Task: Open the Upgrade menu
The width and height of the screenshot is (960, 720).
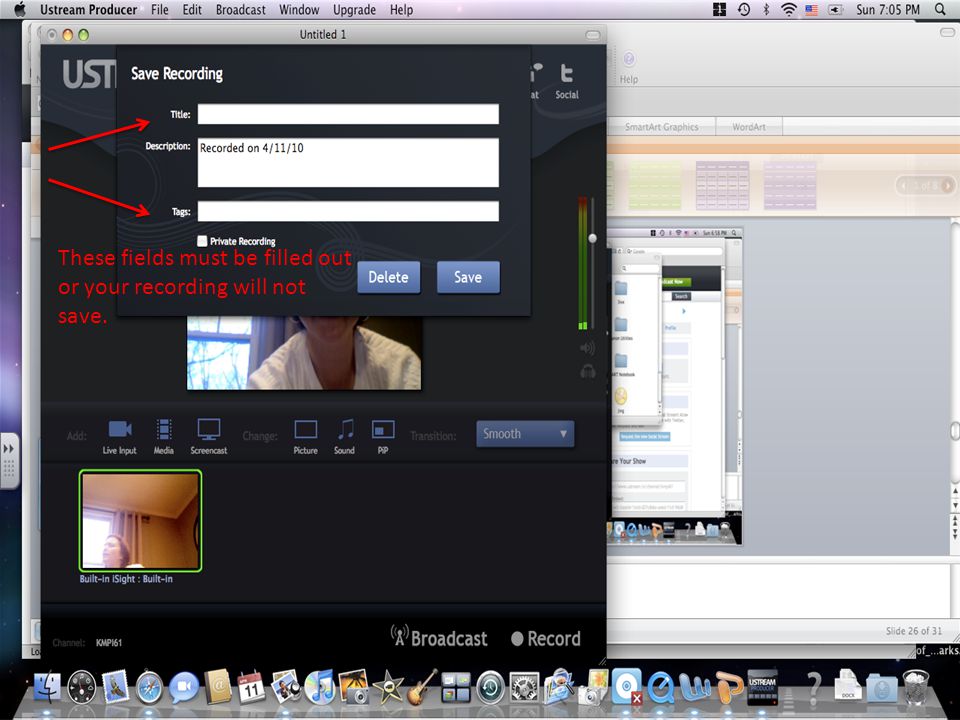Action: (x=354, y=9)
